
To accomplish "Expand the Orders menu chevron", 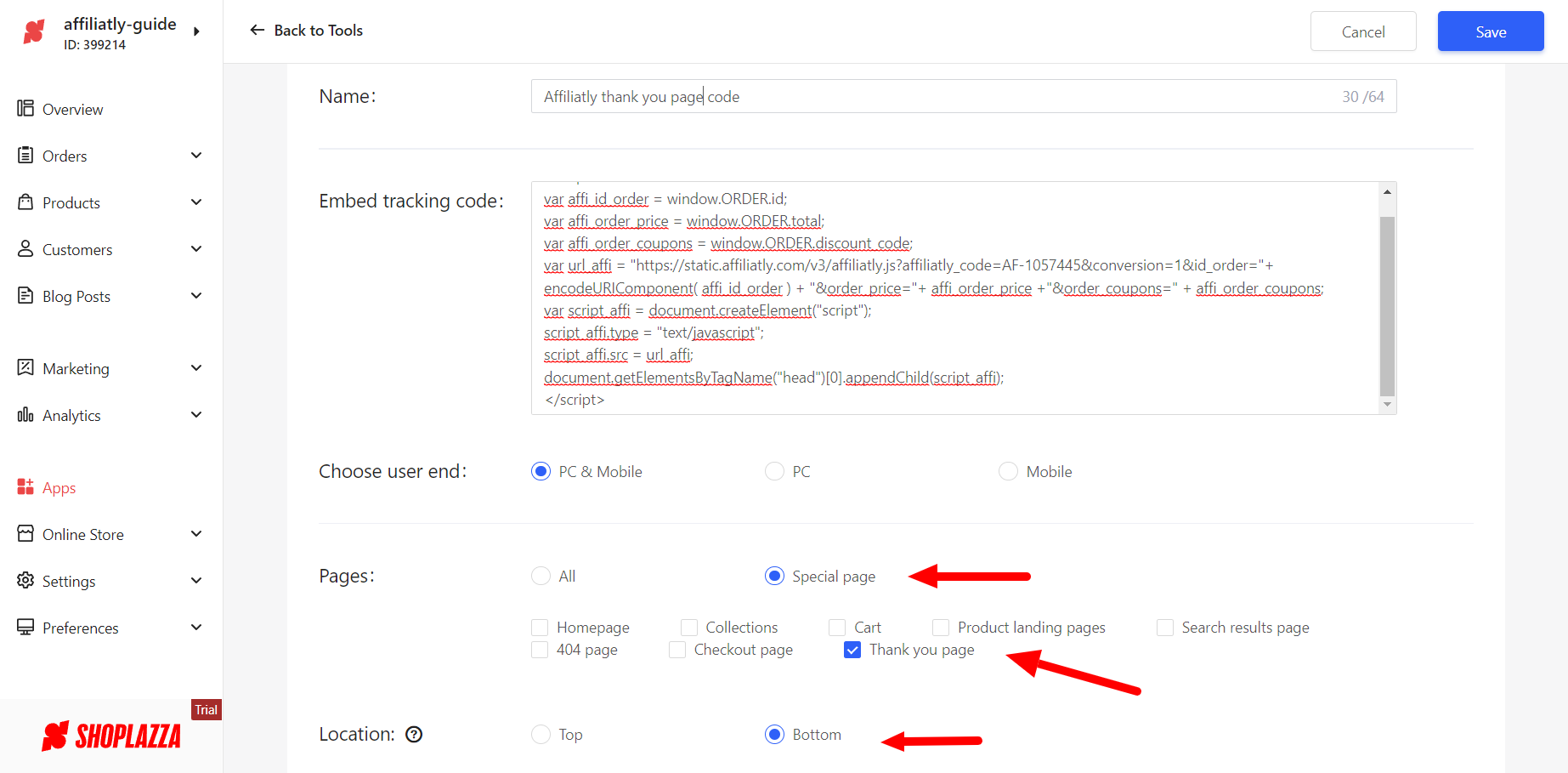I will click(x=196, y=156).
